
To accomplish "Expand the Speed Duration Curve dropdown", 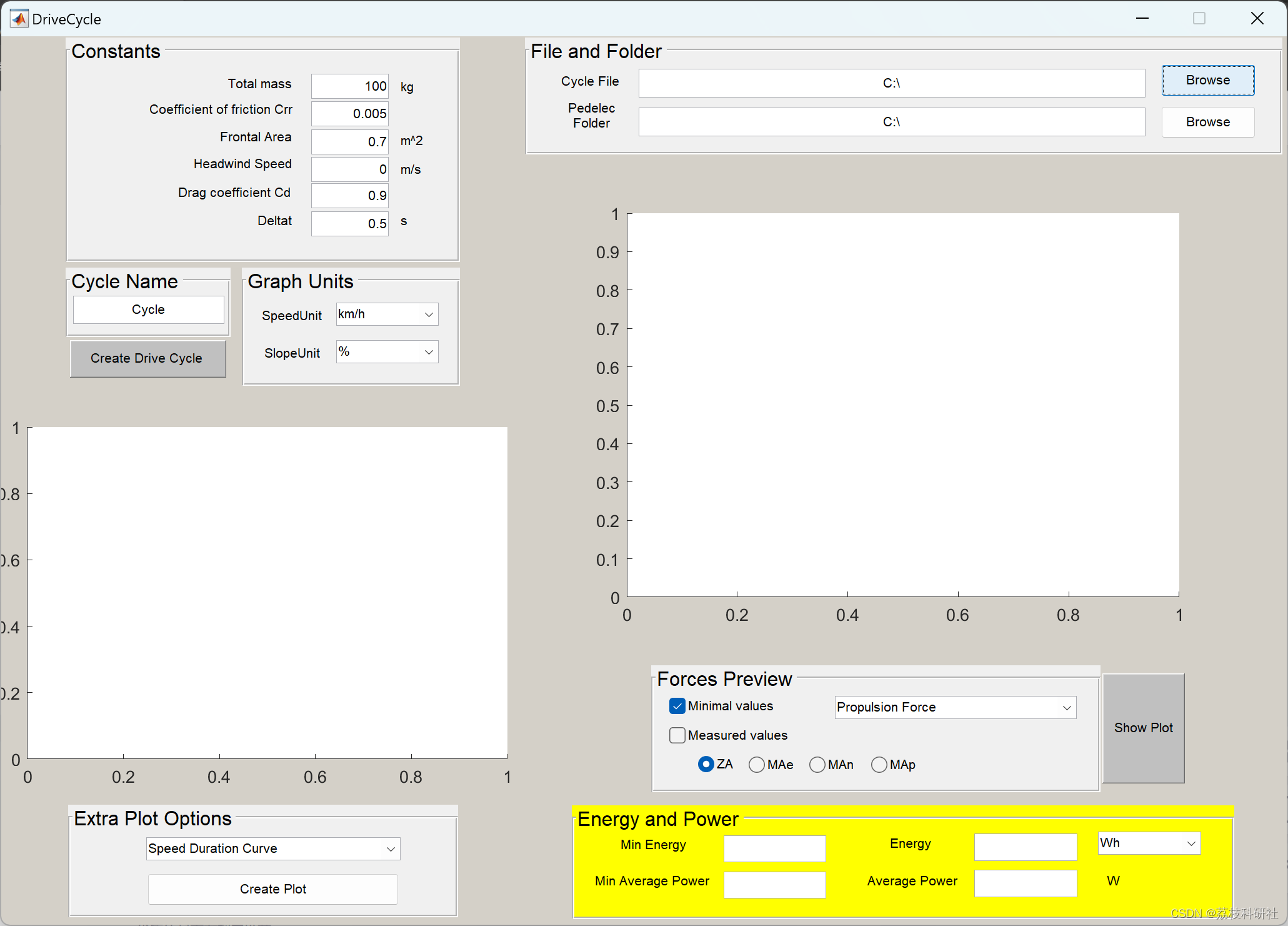I will pos(273,848).
